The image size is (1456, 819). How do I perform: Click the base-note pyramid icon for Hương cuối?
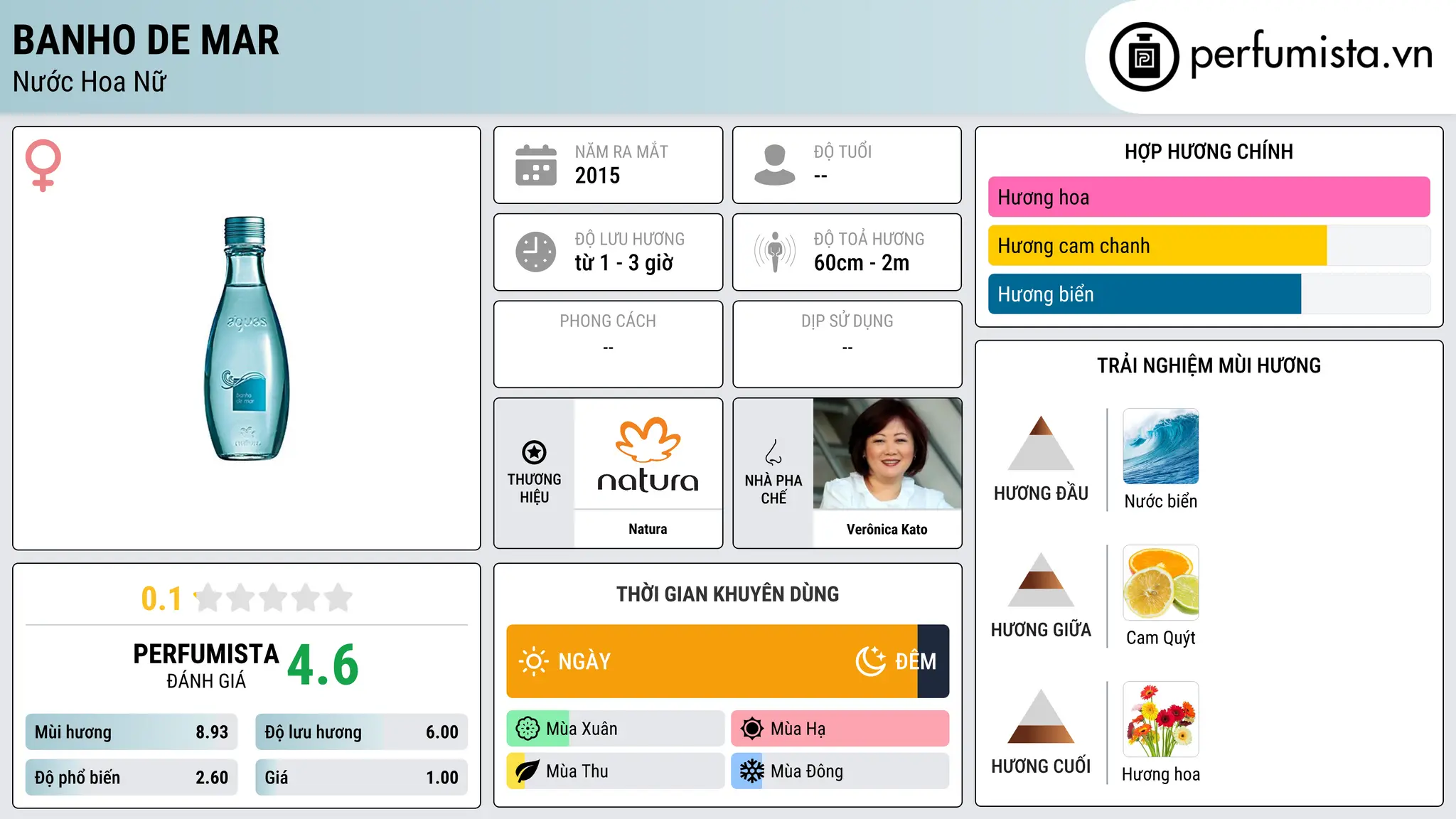coord(1041,716)
